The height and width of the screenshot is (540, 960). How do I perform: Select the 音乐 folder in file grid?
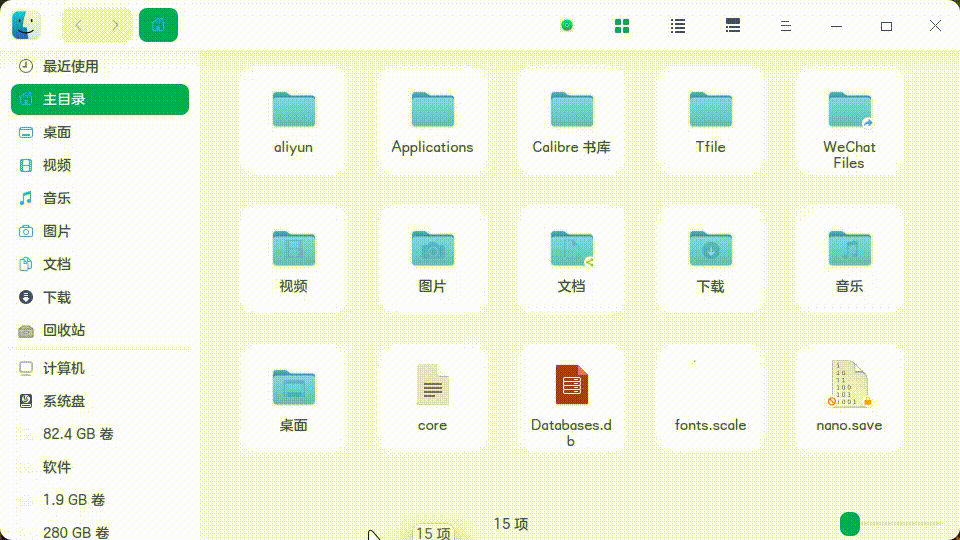click(849, 261)
